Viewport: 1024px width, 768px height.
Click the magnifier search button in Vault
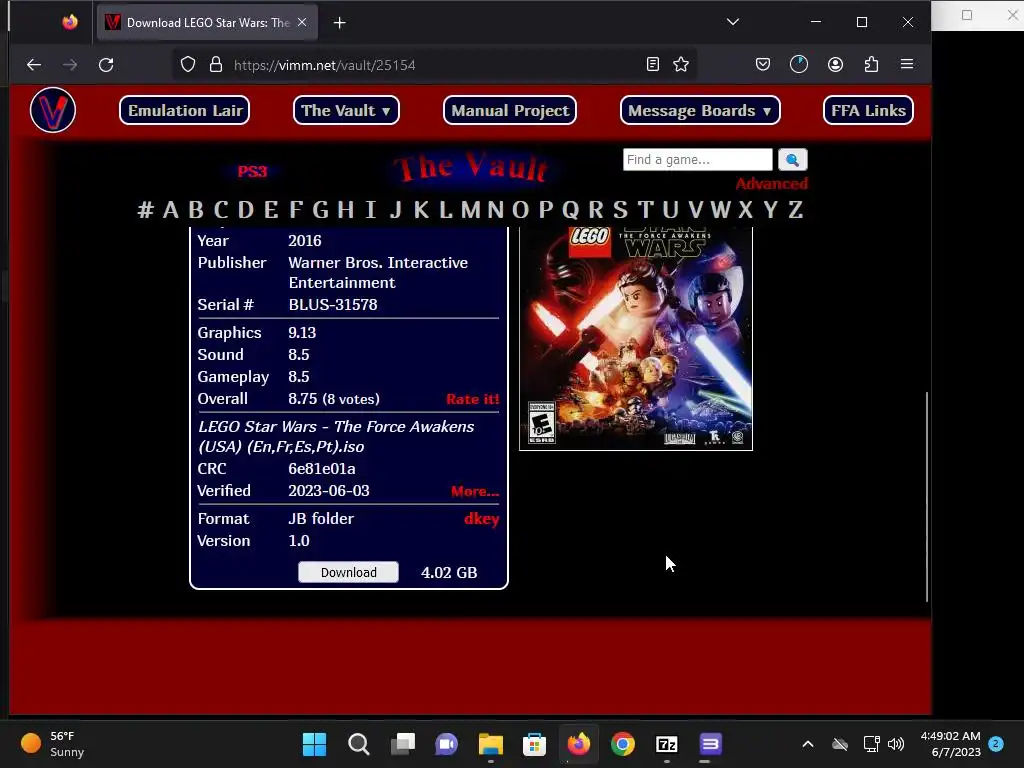click(793, 159)
